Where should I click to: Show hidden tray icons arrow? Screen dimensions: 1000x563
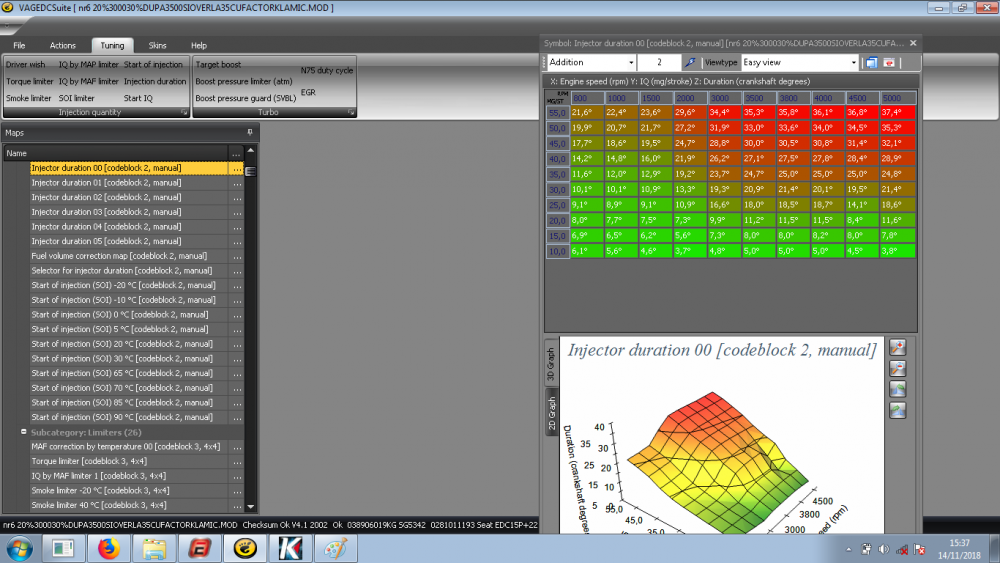pos(848,549)
